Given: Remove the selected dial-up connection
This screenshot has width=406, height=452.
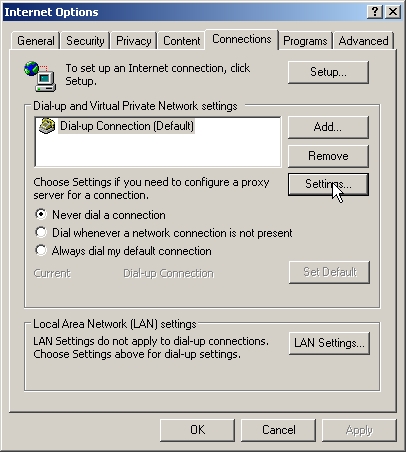Looking at the screenshot, I should pos(328,156).
